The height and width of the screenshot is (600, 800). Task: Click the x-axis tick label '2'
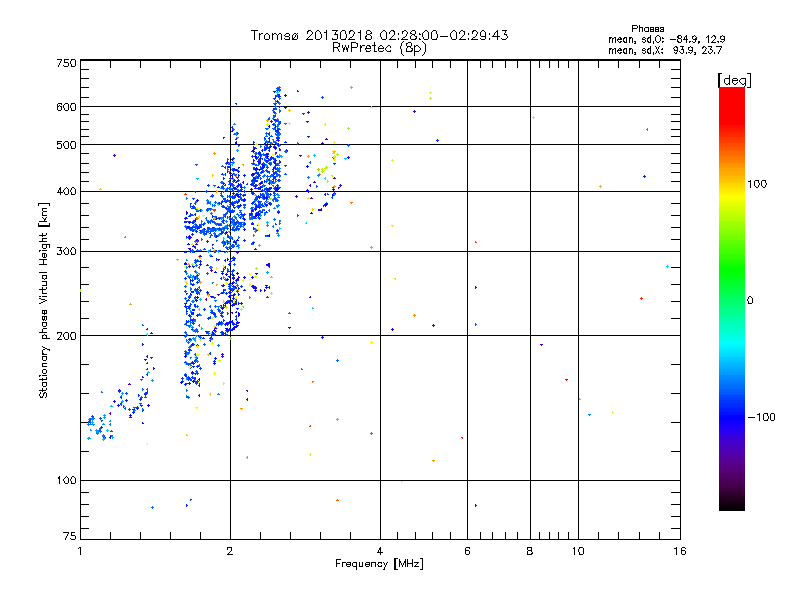230,551
